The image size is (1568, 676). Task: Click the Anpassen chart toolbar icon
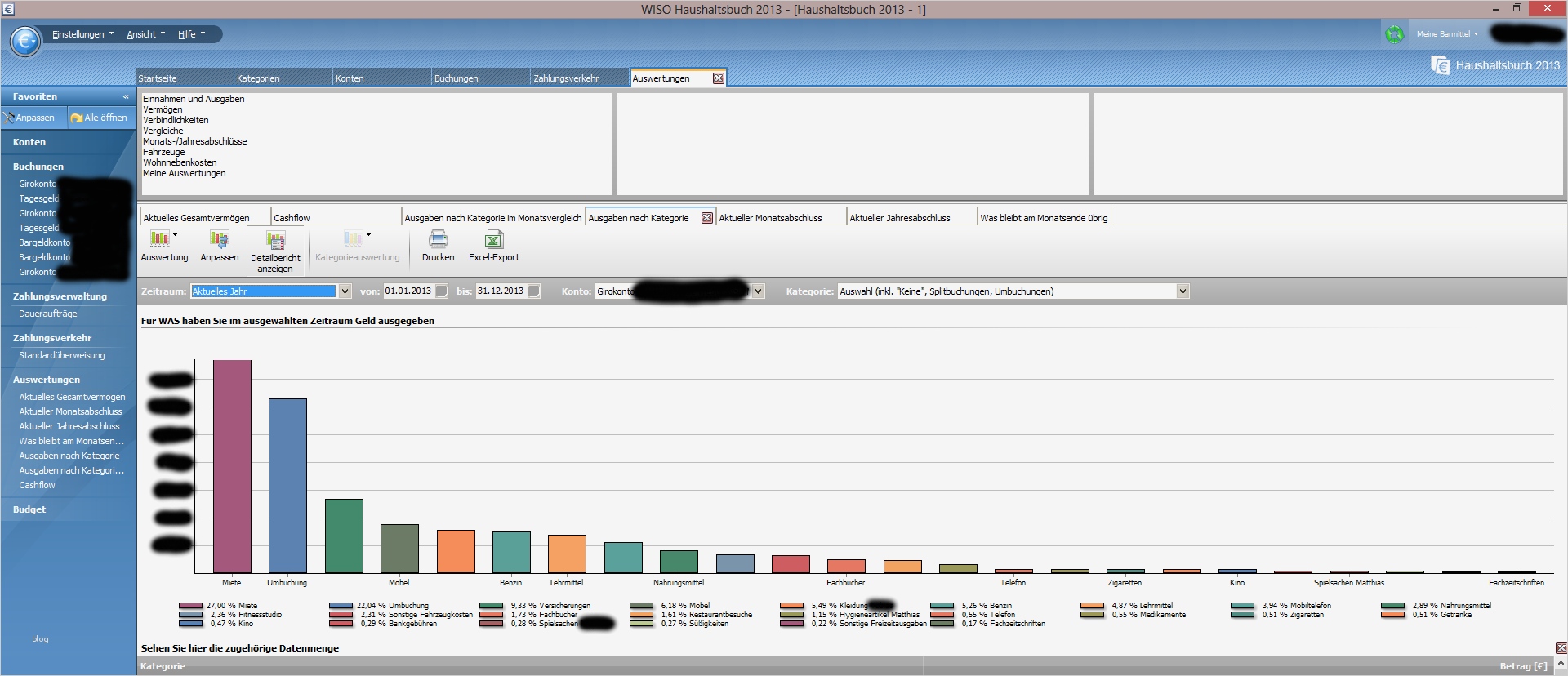[219, 238]
